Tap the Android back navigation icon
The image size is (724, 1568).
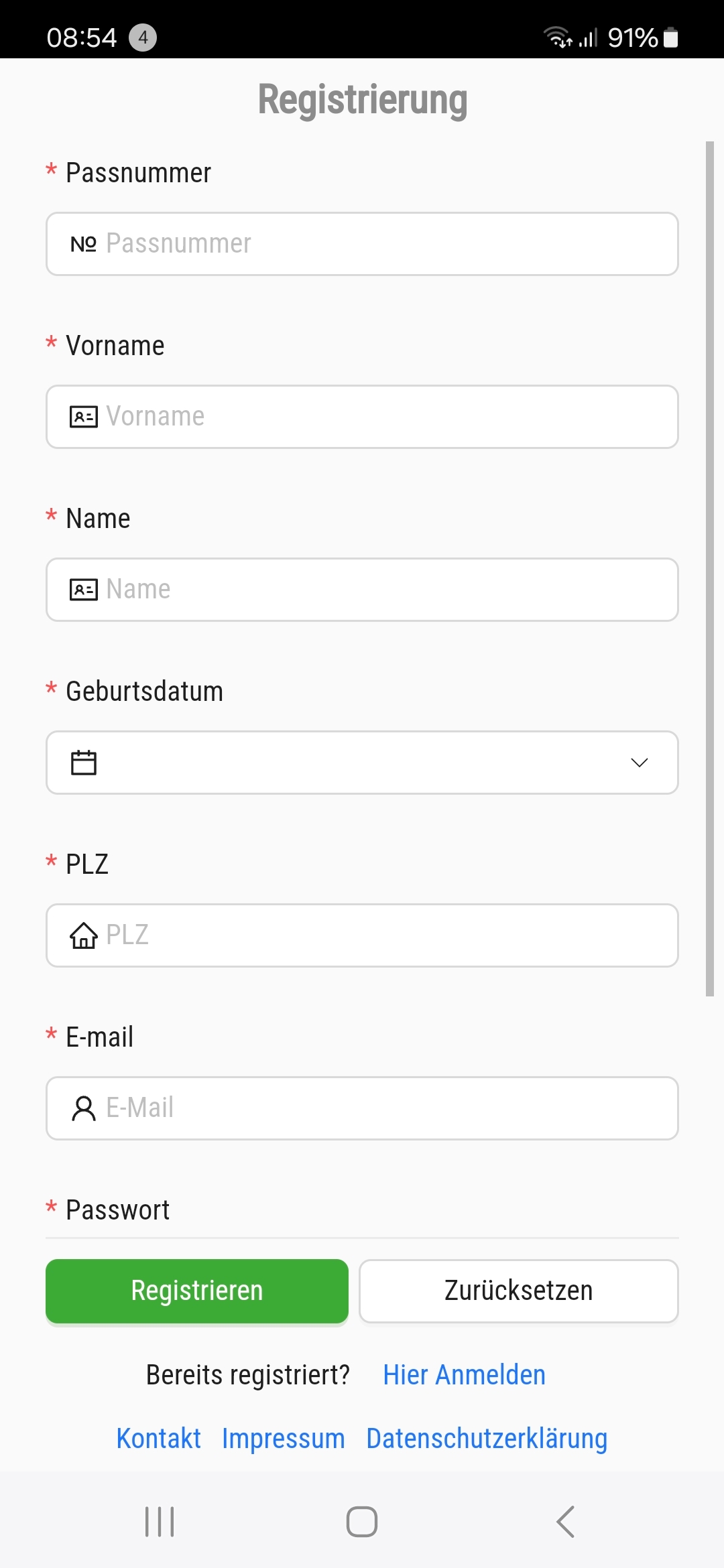coord(566,1521)
